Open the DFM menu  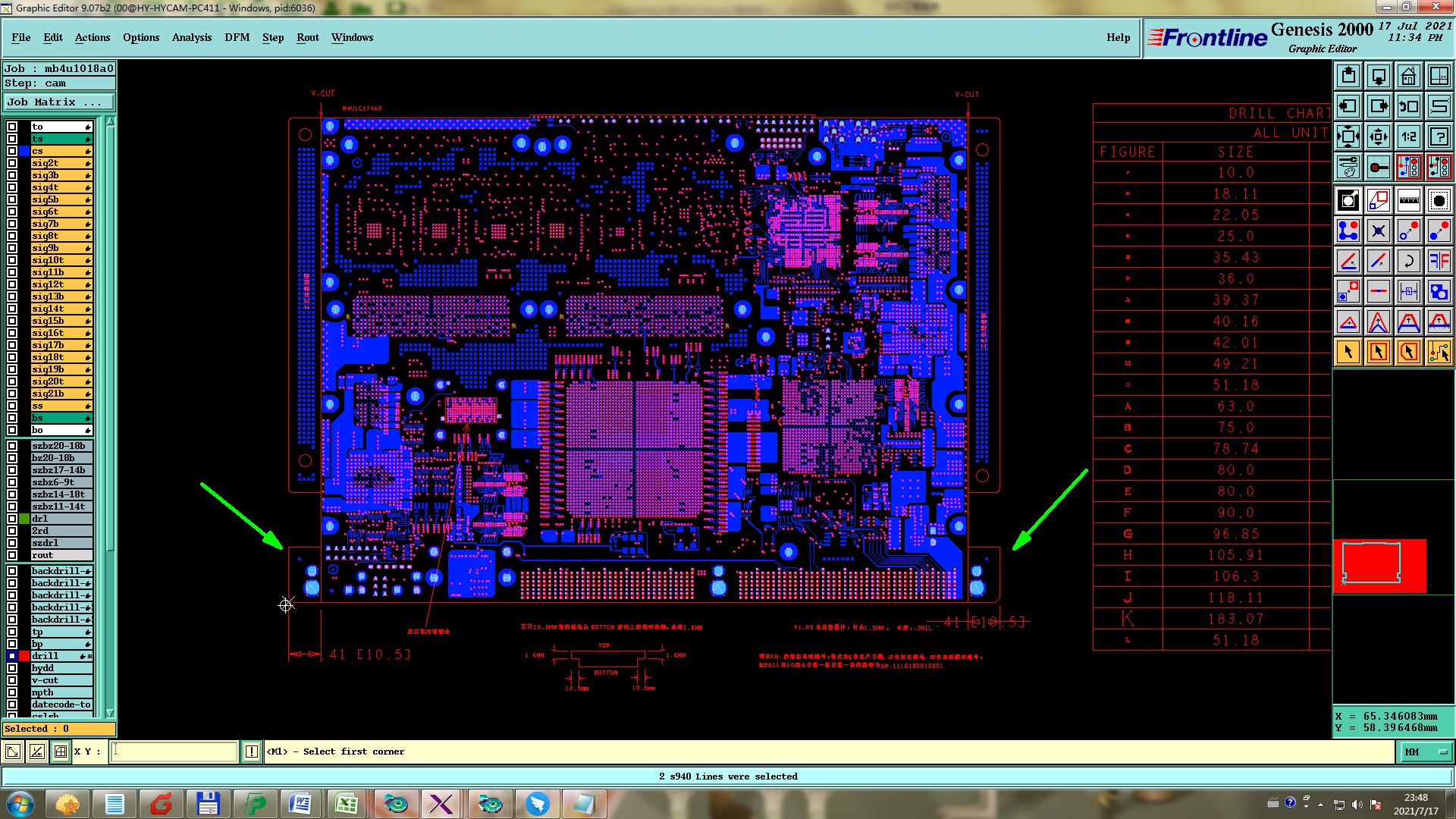[x=237, y=37]
